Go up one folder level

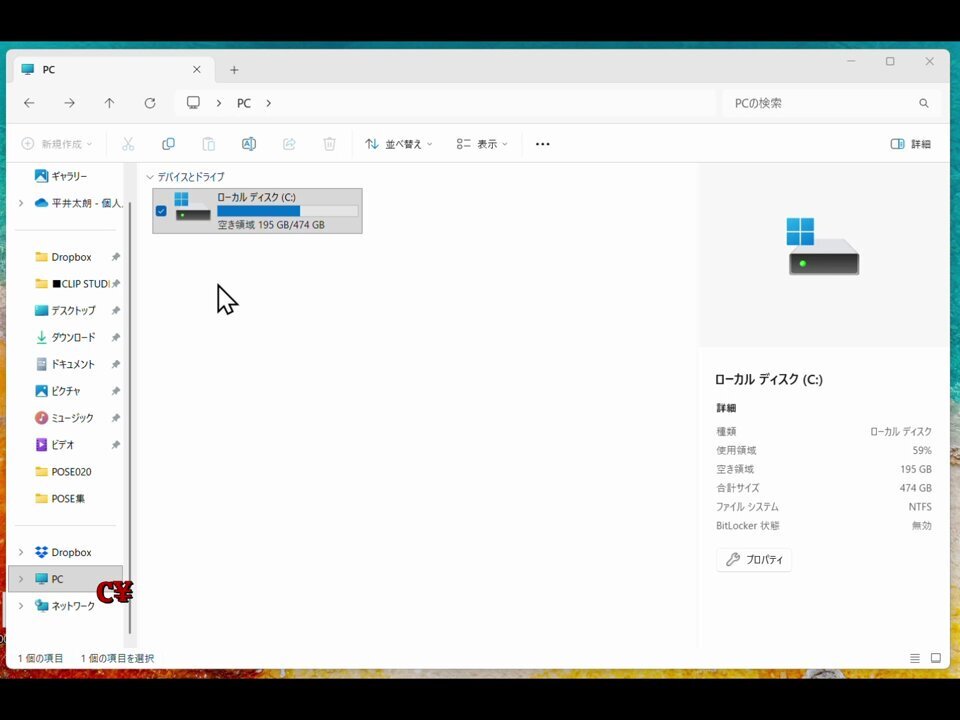(109, 103)
